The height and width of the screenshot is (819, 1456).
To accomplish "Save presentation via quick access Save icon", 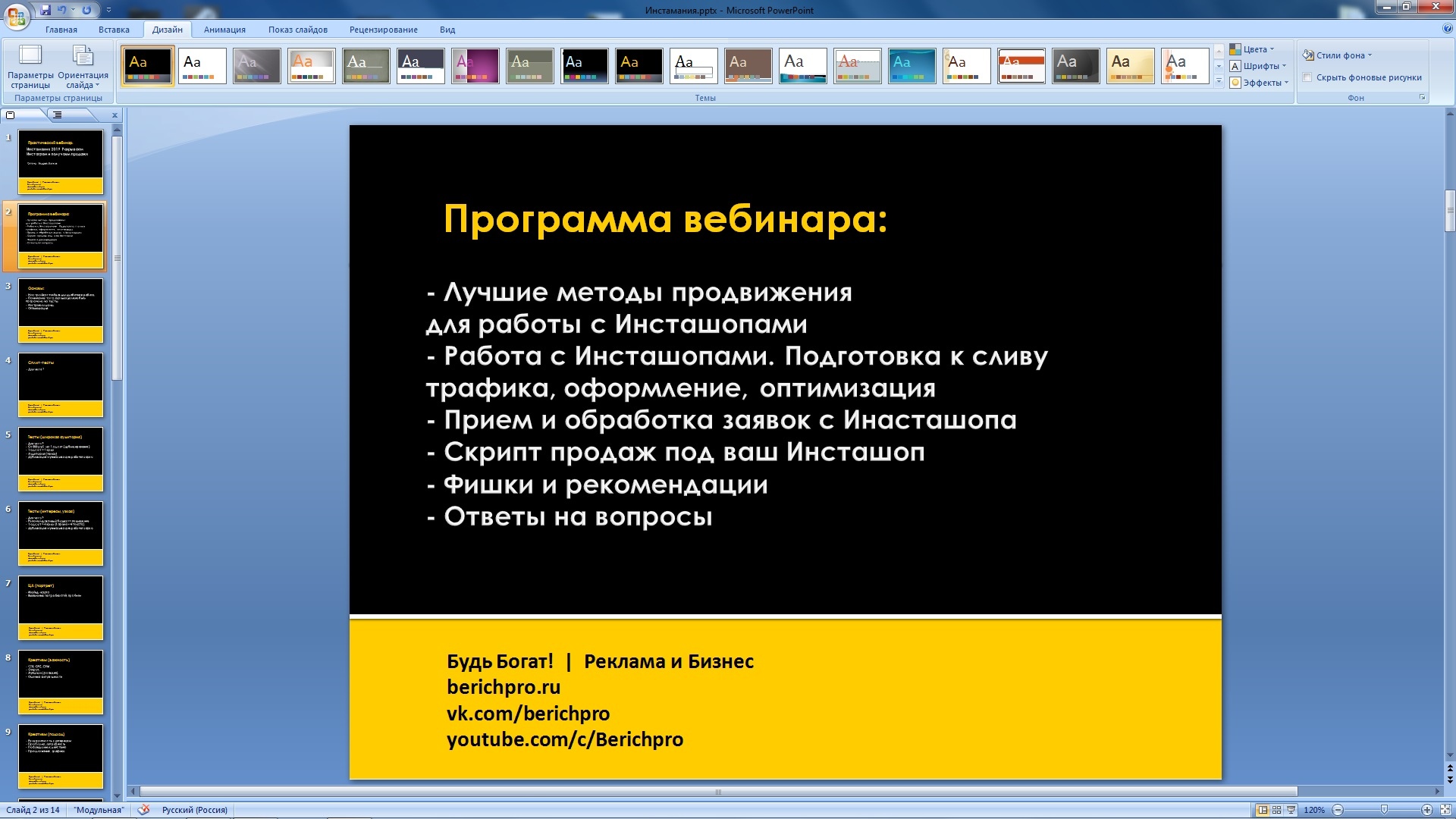I will coord(45,10).
